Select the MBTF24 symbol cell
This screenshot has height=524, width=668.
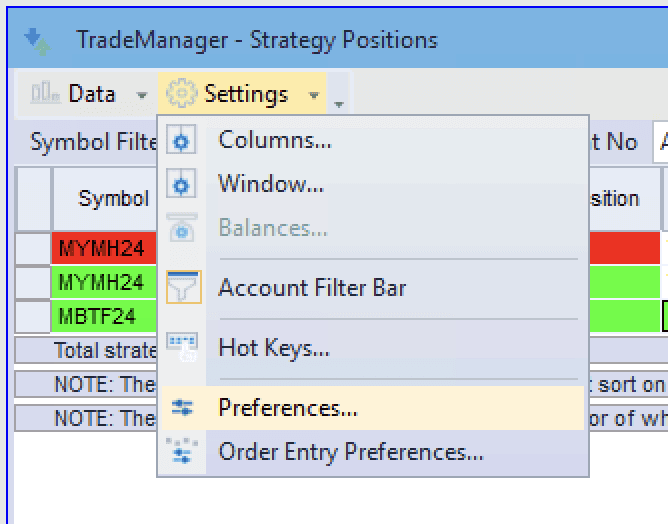(104, 316)
